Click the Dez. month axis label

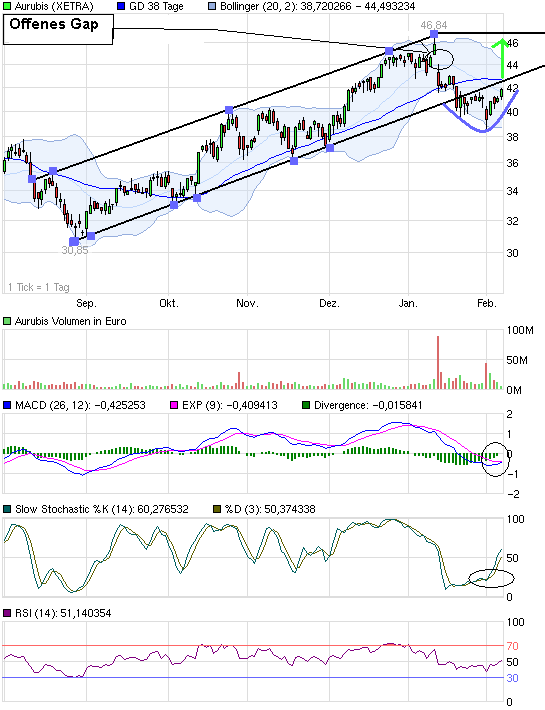tap(329, 303)
